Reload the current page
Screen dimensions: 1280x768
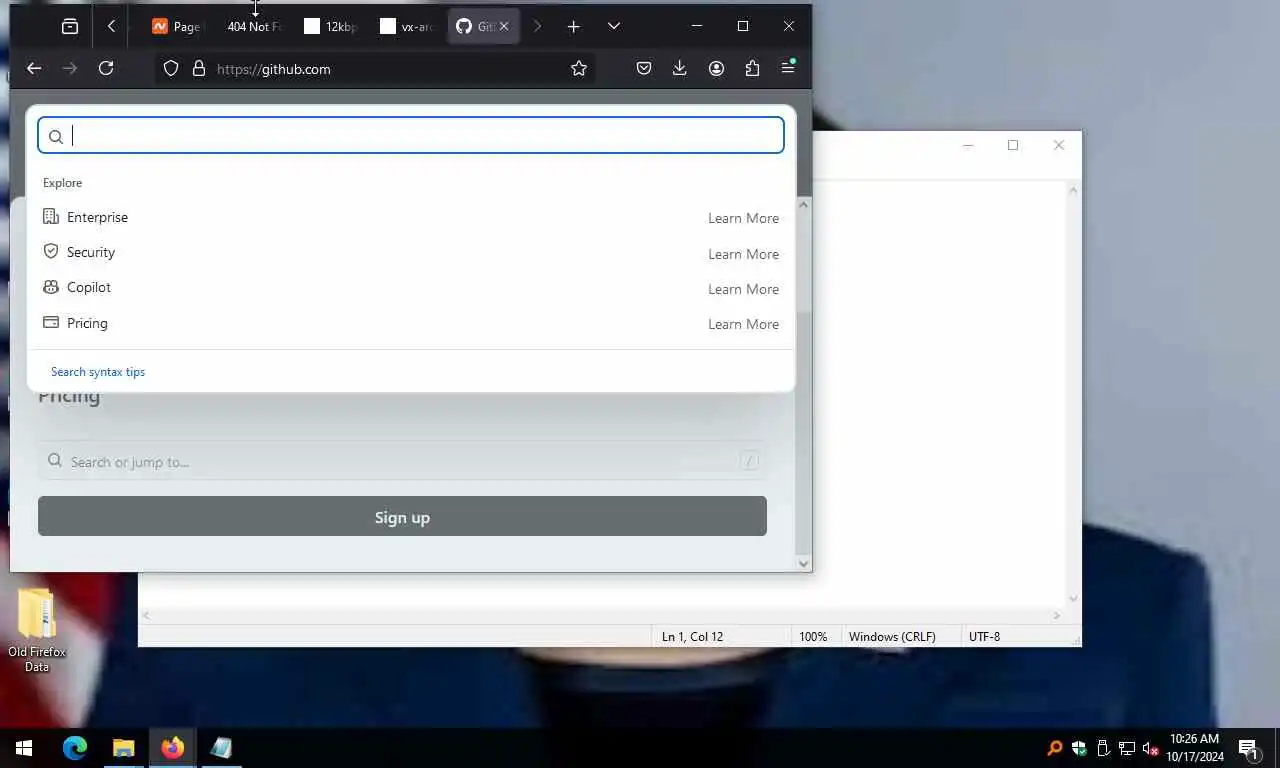tap(106, 68)
